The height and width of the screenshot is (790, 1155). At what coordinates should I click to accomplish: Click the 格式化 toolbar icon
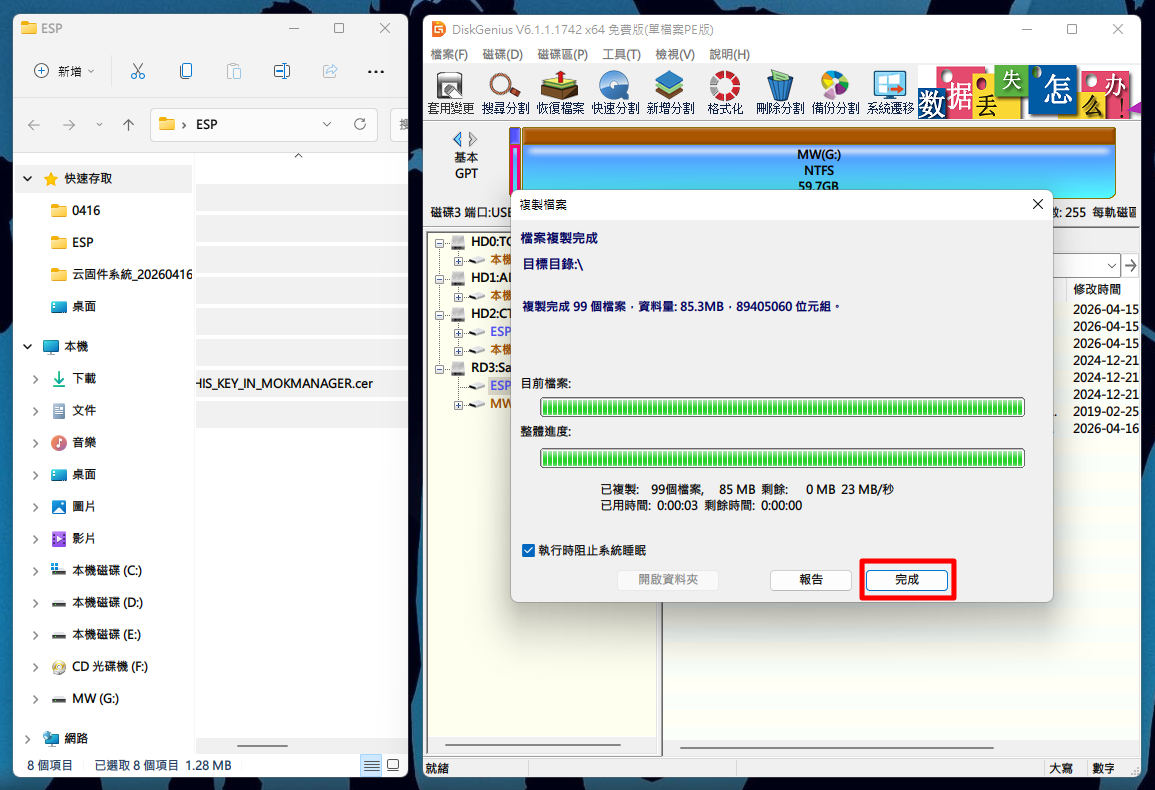point(725,93)
